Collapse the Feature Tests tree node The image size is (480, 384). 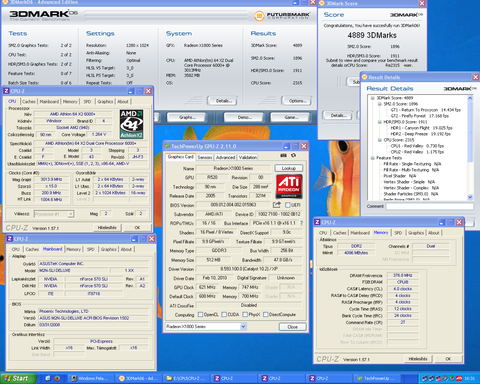373,158
